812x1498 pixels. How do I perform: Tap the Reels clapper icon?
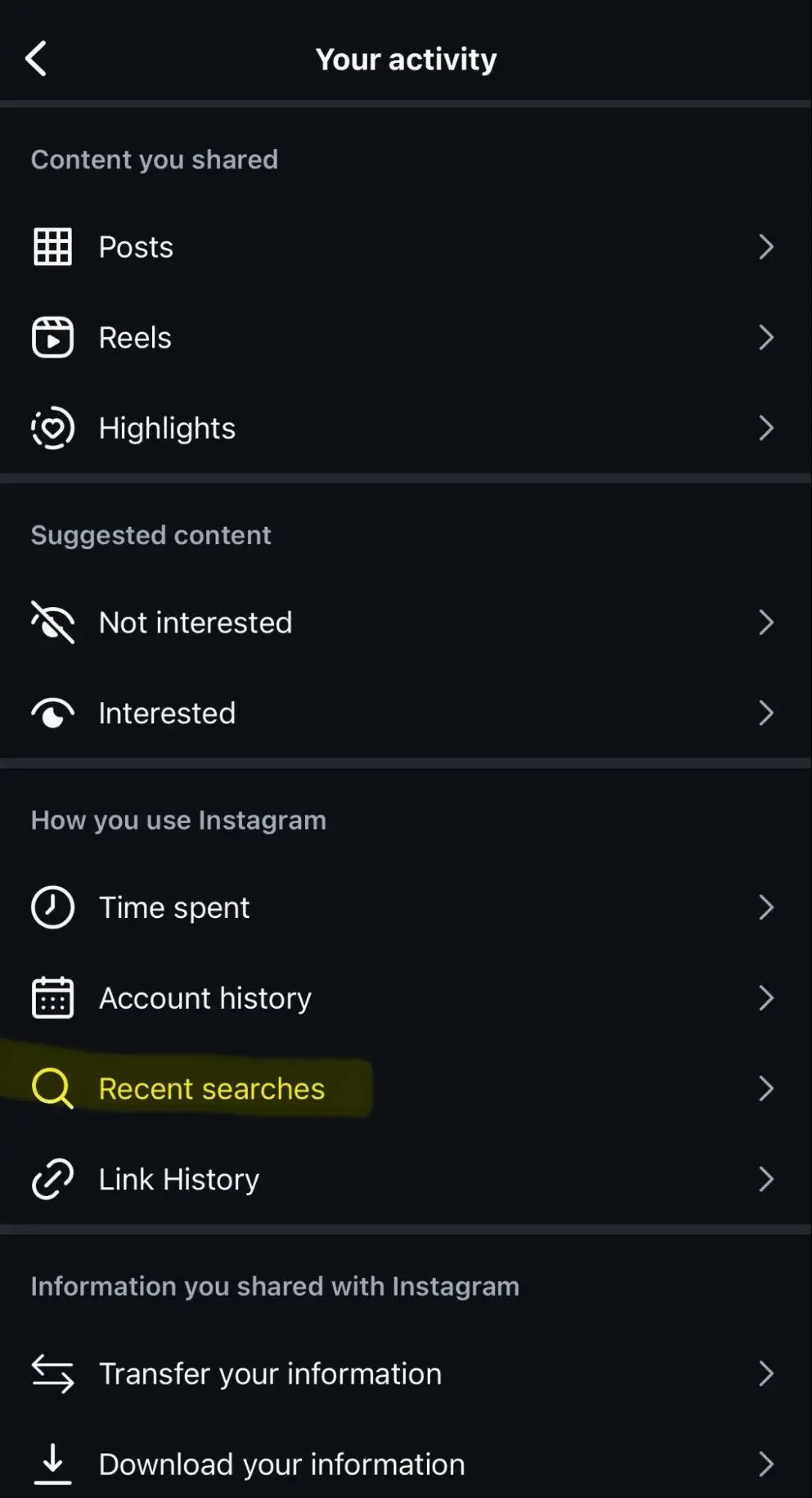pos(52,337)
